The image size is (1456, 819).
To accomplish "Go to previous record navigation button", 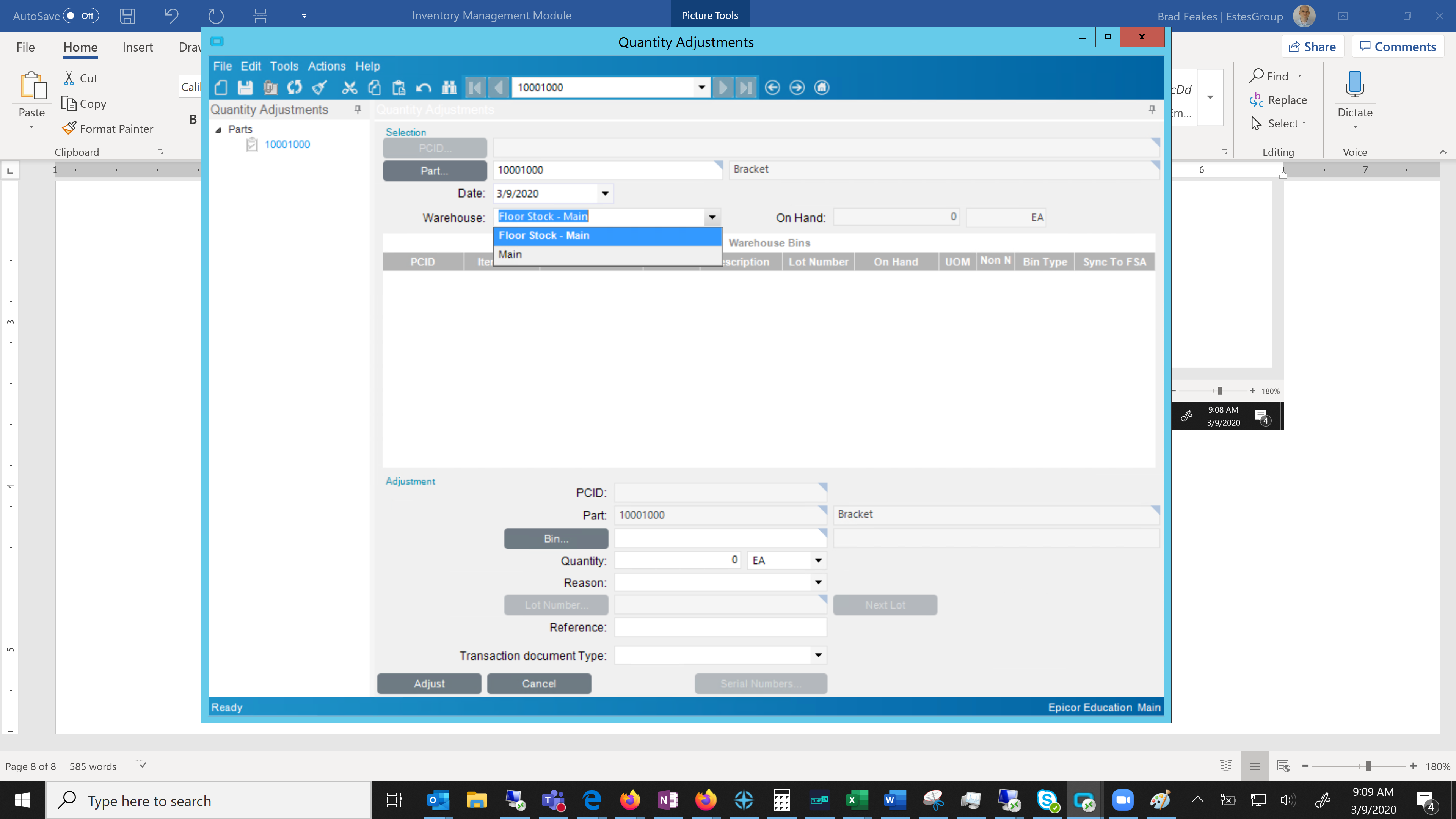I will tap(498, 87).
